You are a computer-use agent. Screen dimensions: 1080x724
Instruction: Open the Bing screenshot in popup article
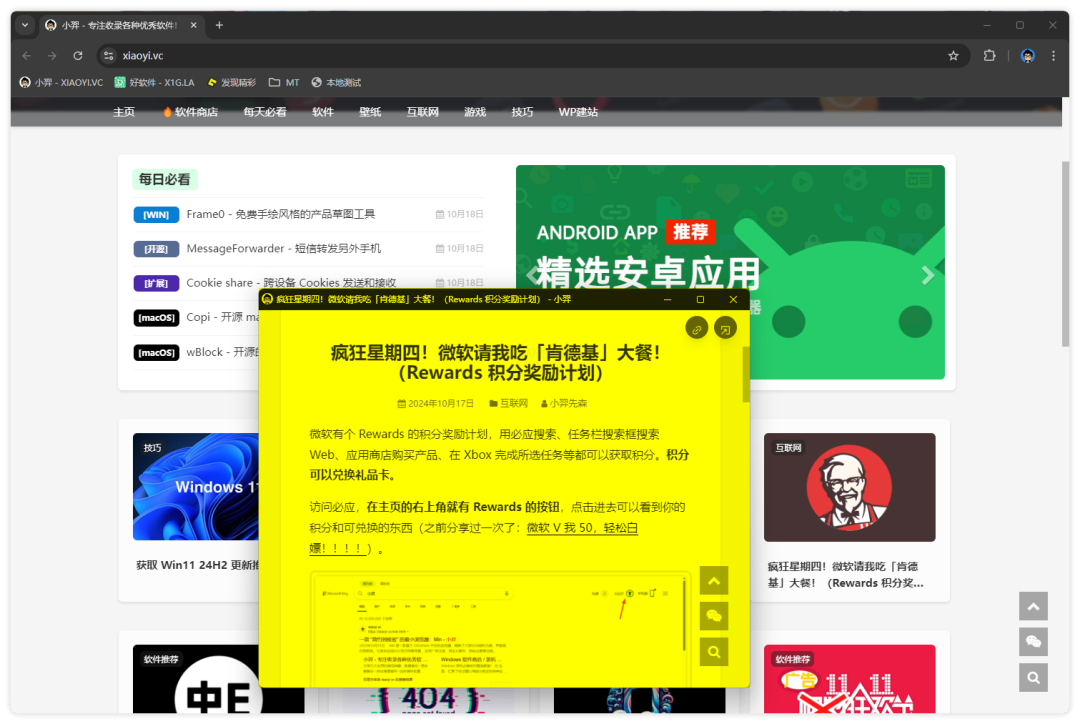click(x=499, y=628)
